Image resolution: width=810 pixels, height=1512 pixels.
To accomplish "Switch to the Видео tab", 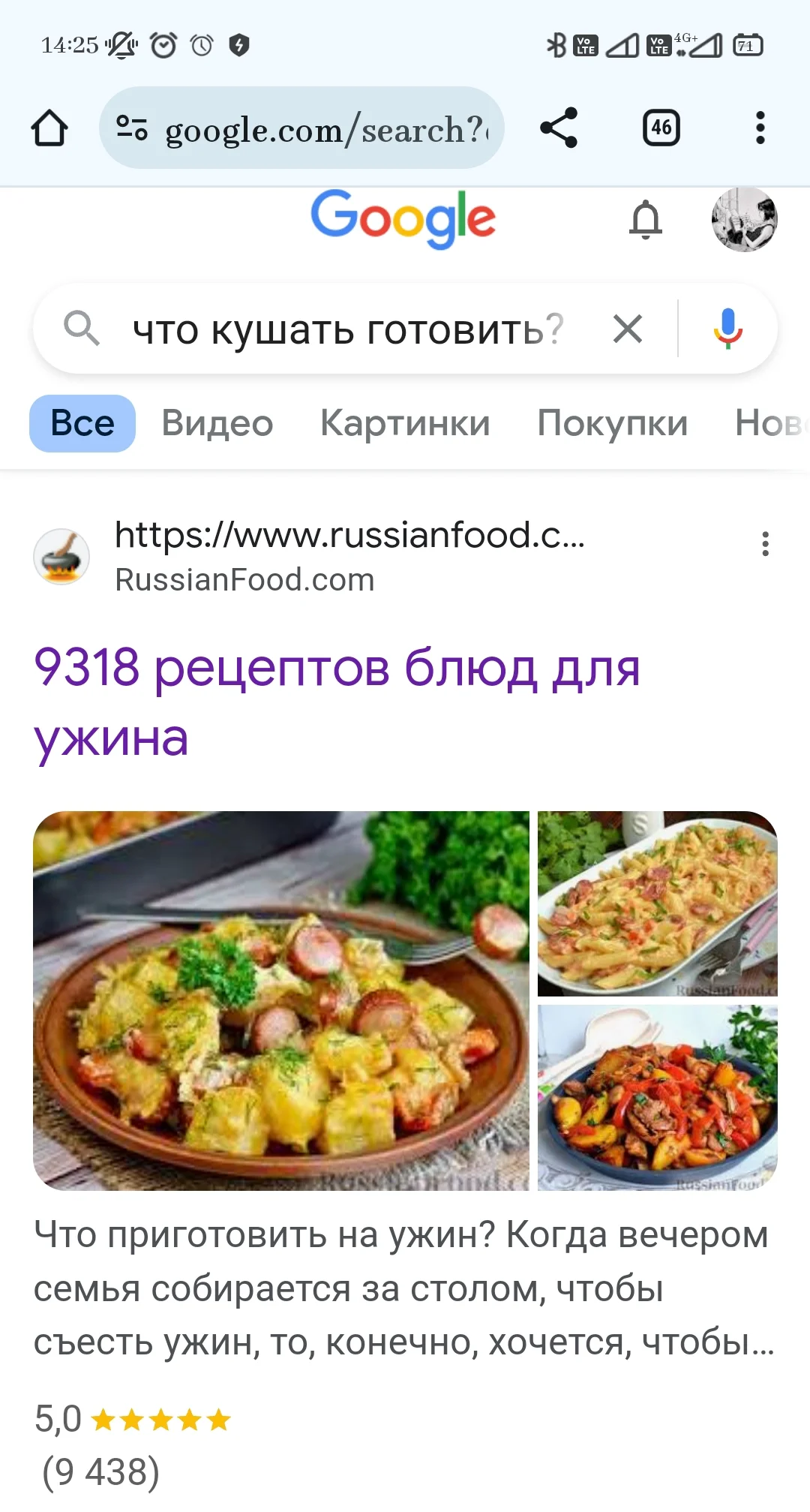I will 217,423.
